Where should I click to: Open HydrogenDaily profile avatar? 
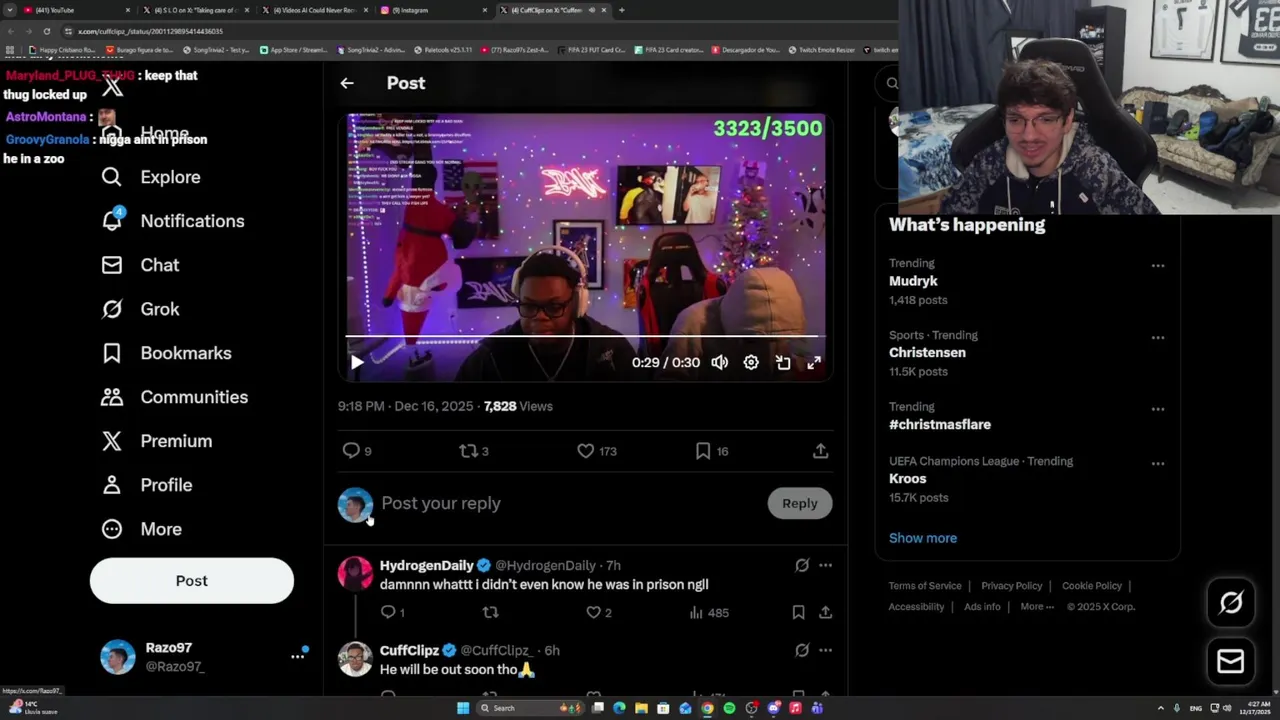(x=355, y=574)
